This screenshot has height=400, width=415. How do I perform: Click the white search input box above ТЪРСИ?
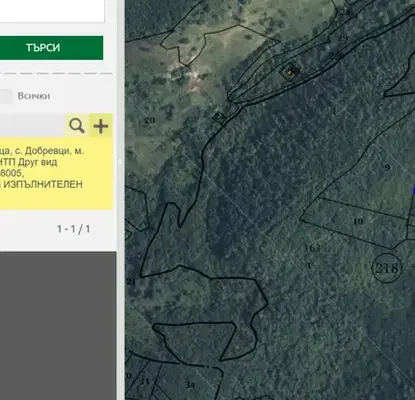(x=52, y=11)
